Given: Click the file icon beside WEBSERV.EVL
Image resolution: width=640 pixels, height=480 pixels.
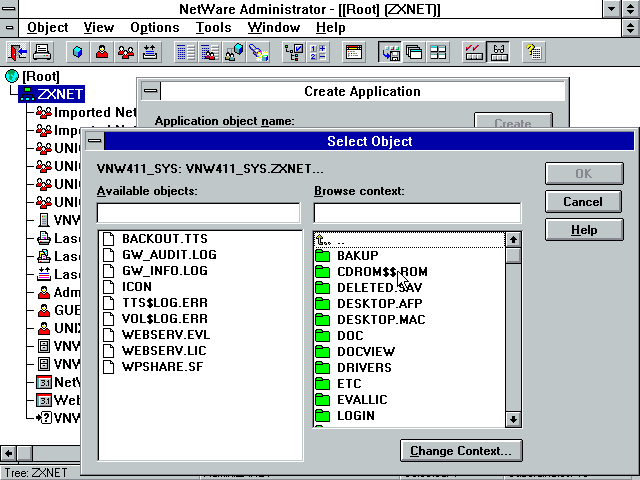Looking at the screenshot, I should pos(109,335).
